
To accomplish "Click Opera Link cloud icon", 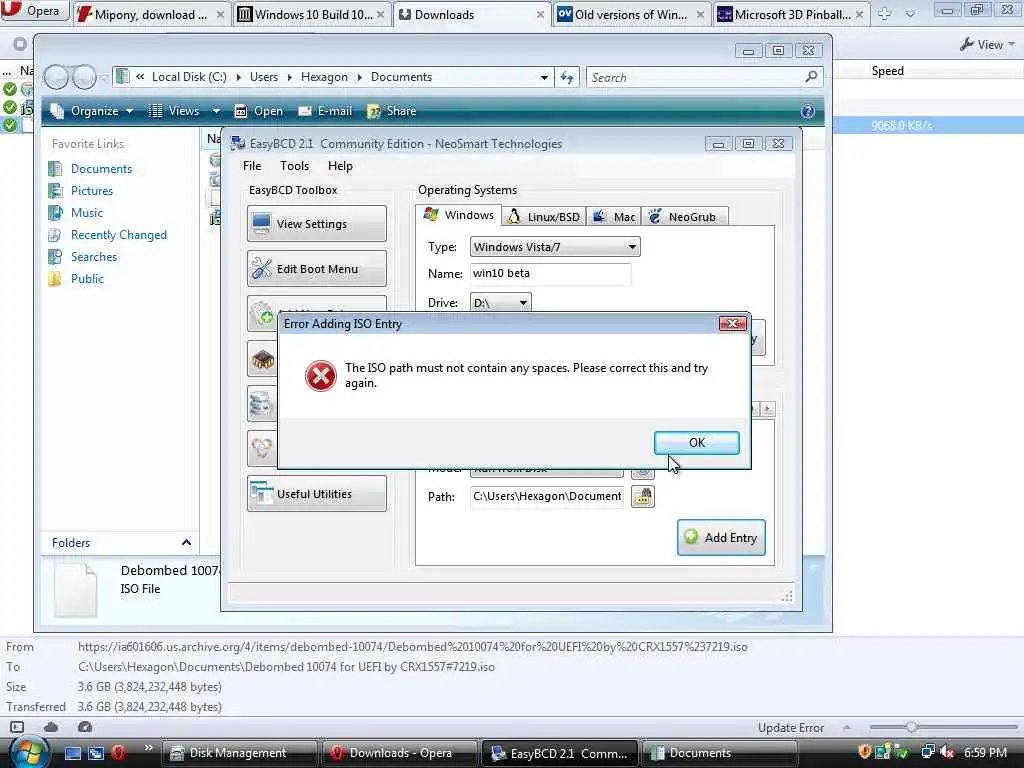I will 51,727.
